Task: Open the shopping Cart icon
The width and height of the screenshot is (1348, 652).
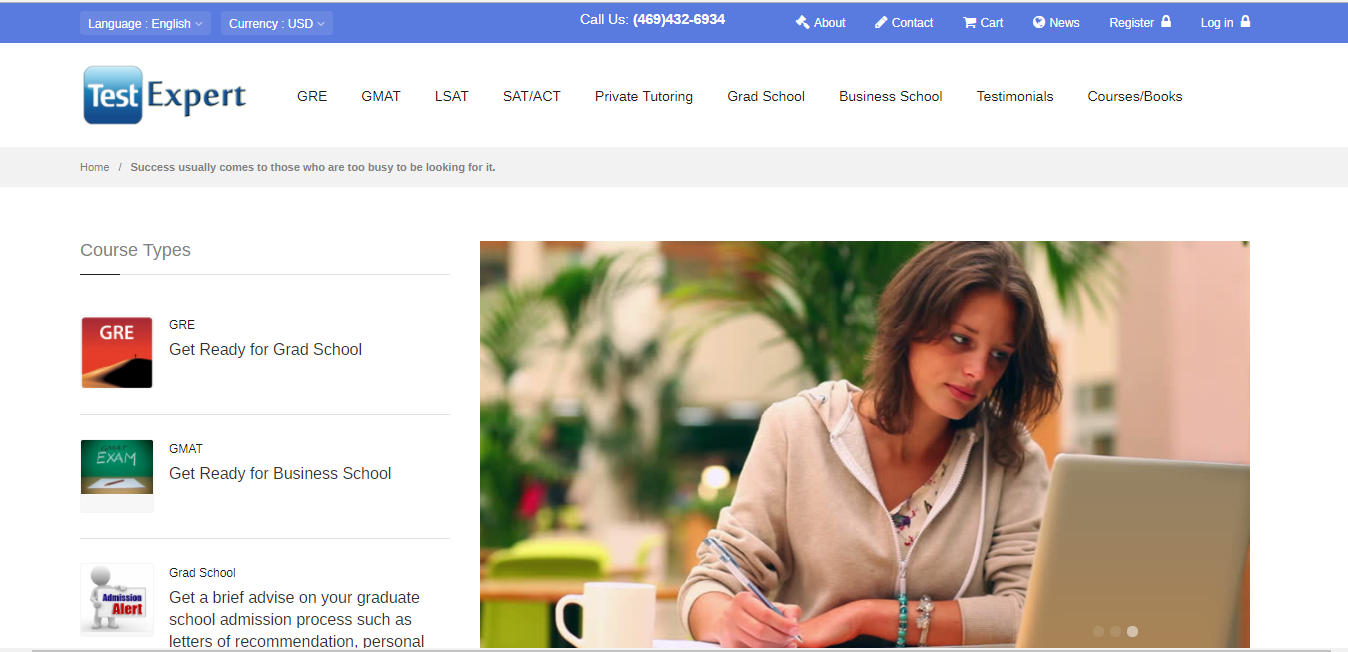Action: point(969,22)
